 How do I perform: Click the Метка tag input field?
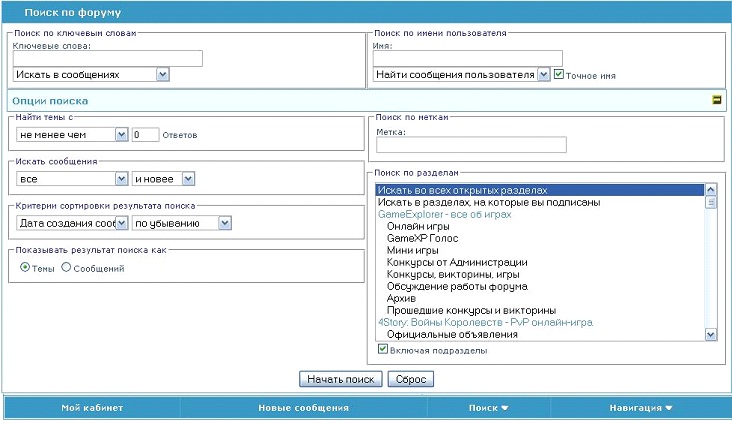tap(471, 145)
